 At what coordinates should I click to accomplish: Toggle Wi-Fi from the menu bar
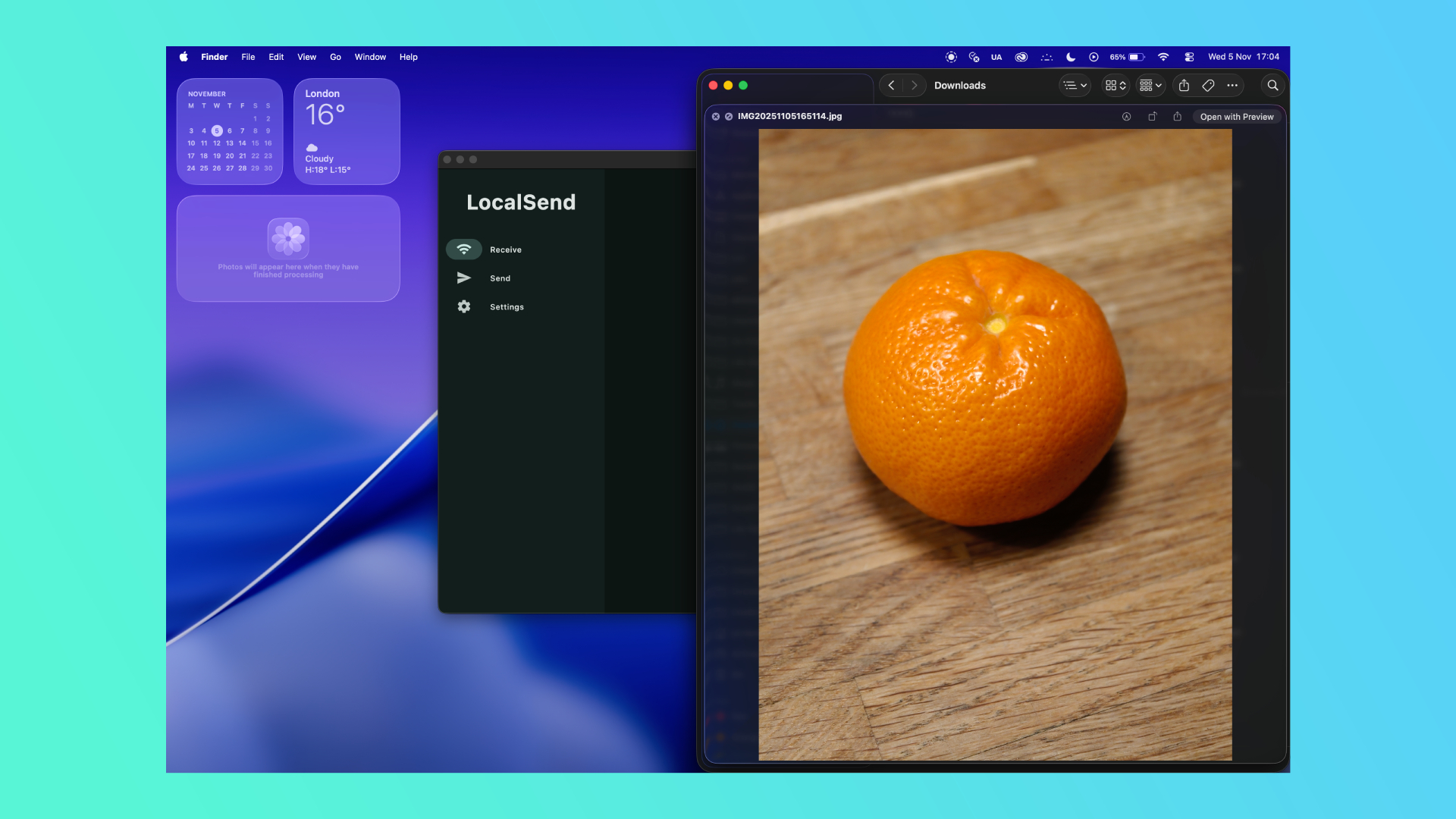coord(1163,57)
